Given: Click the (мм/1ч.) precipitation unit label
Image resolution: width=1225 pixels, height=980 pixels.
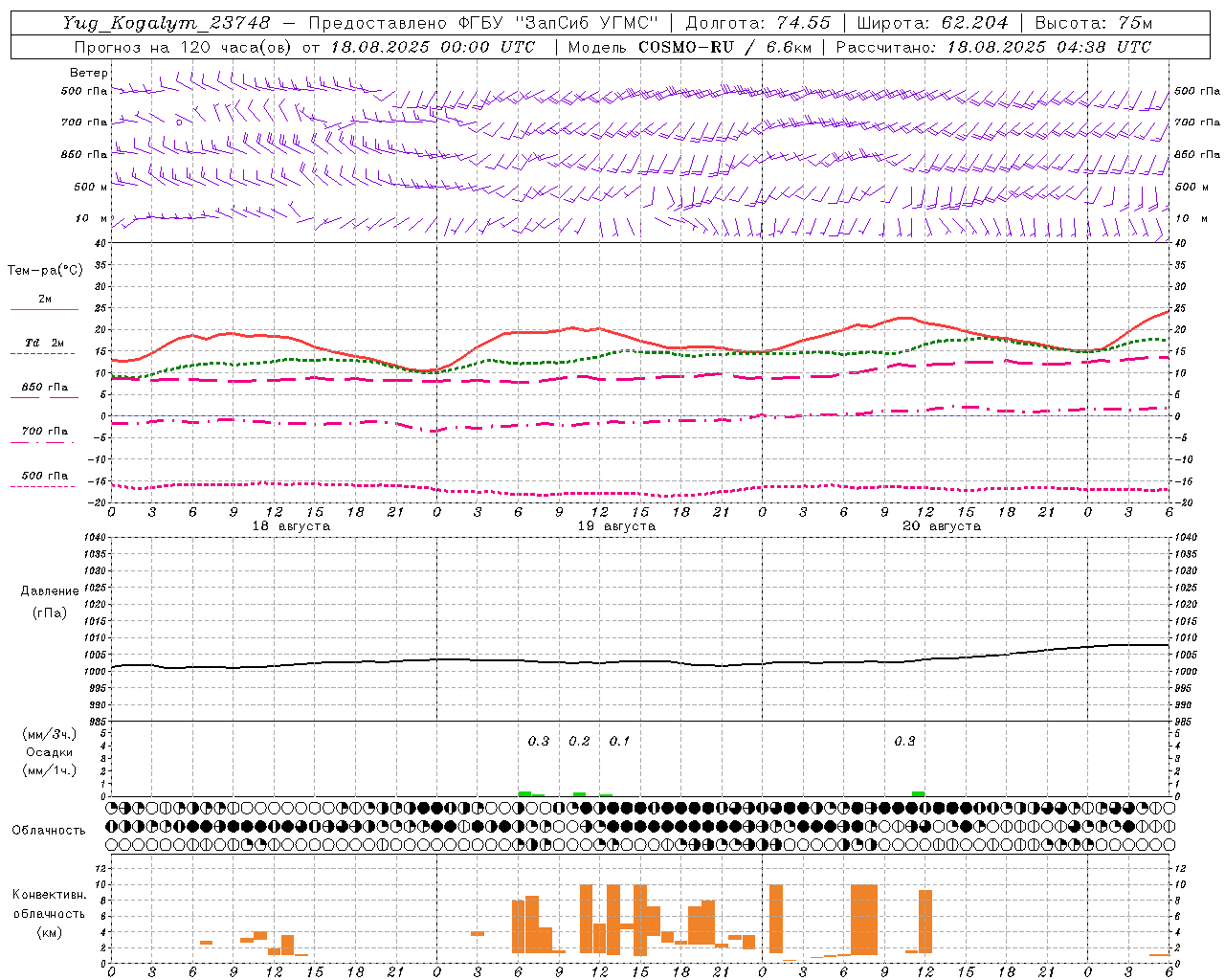Looking at the screenshot, I should tap(50, 770).
